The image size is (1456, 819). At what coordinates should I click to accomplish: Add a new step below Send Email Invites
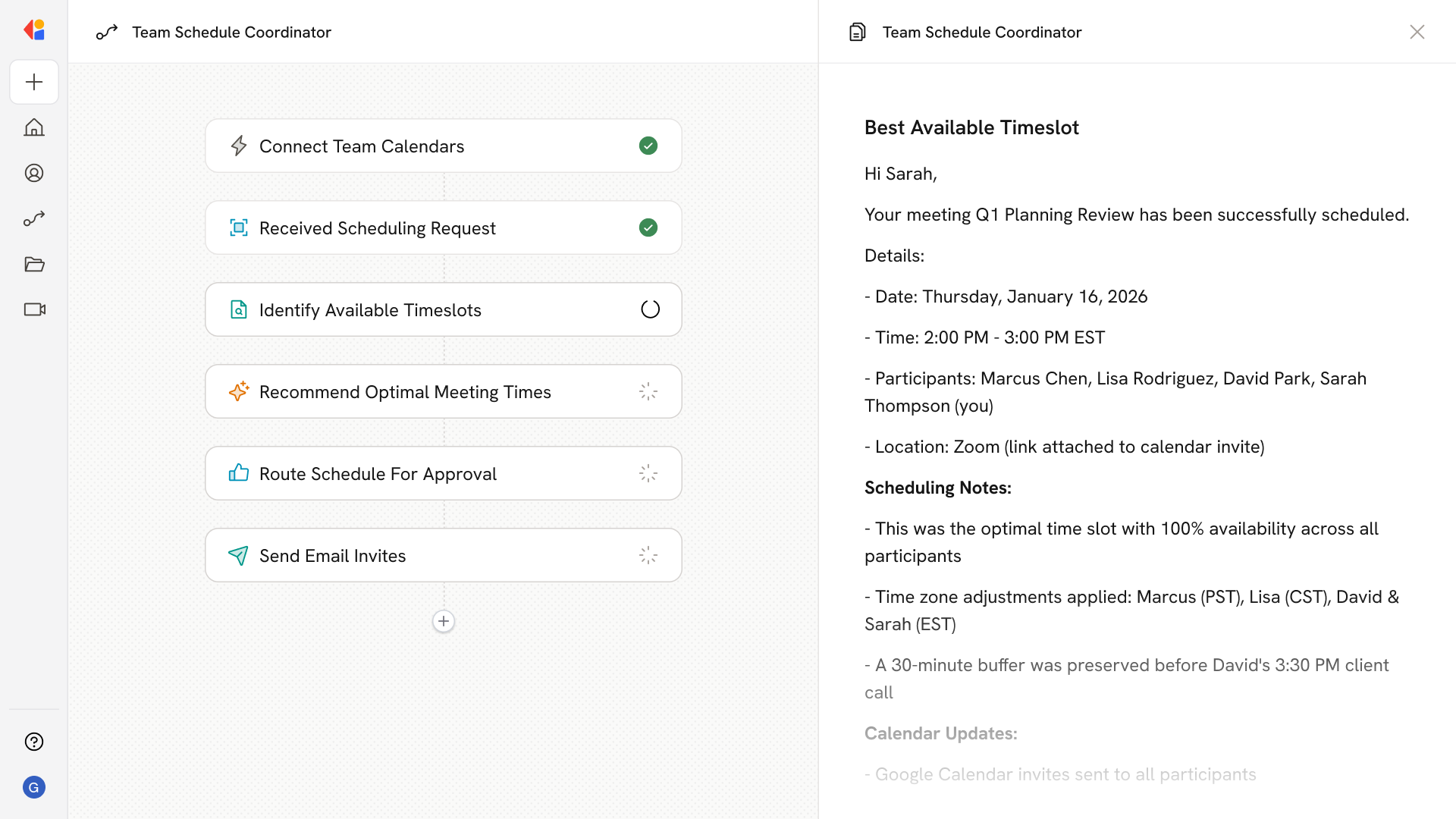pos(444,621)
